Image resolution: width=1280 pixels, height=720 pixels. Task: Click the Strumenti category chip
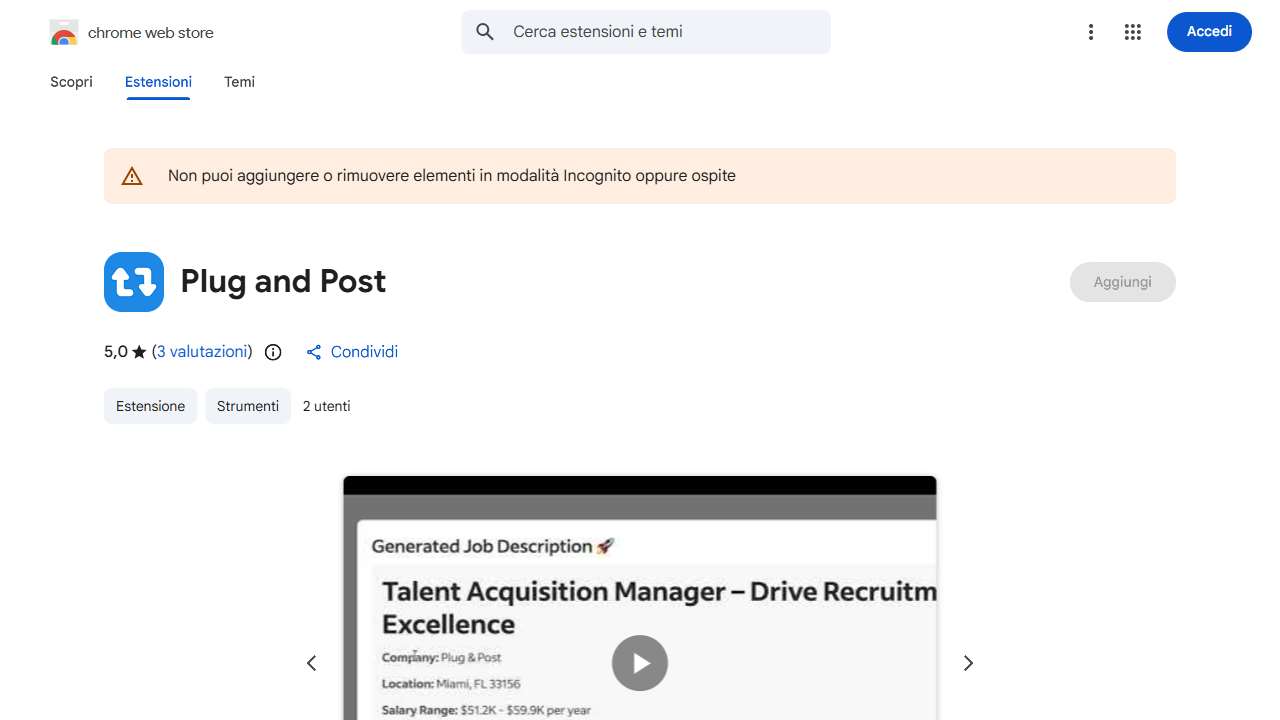248,406
